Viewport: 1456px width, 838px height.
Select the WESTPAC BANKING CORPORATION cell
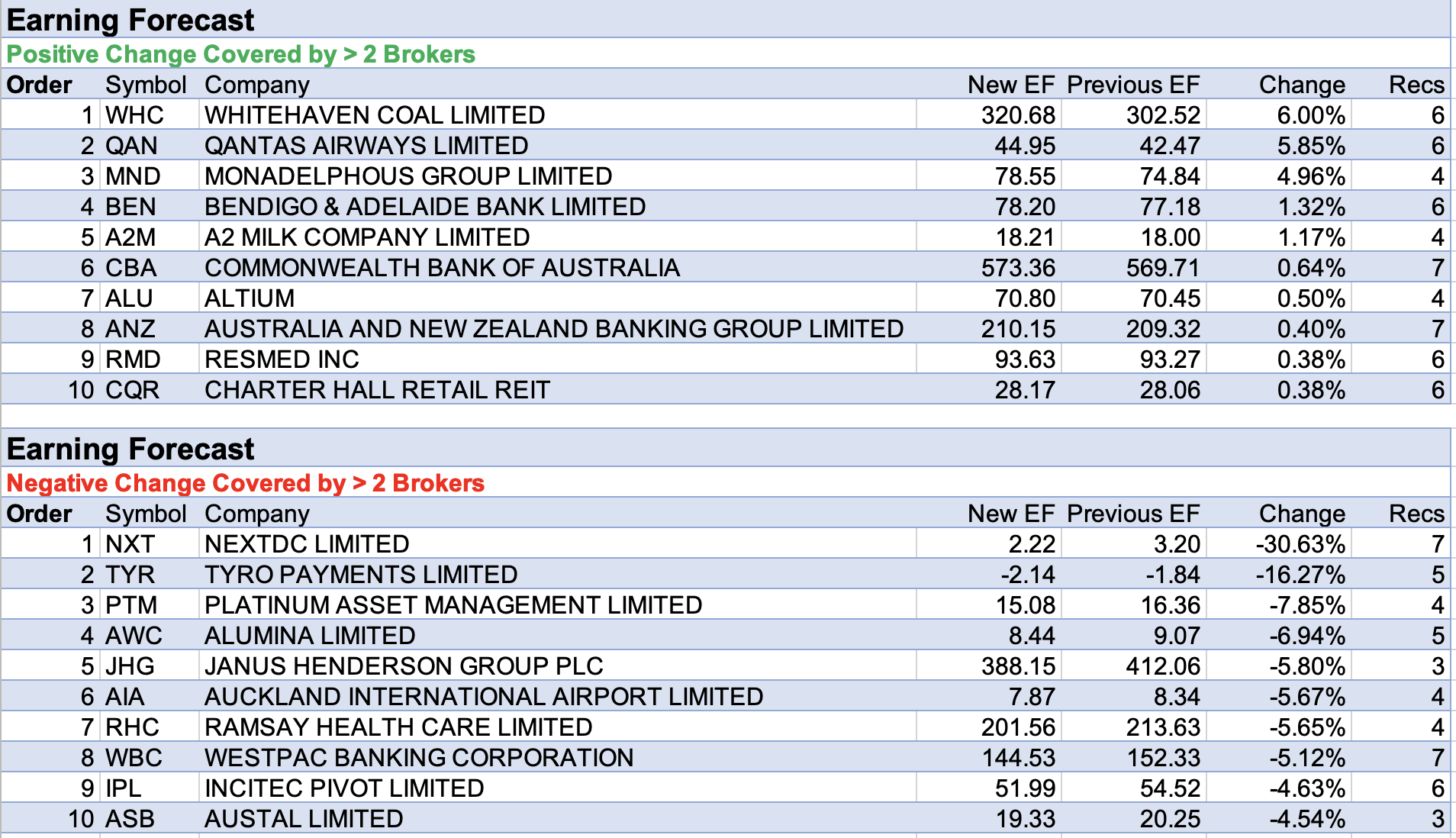(419, 758)
